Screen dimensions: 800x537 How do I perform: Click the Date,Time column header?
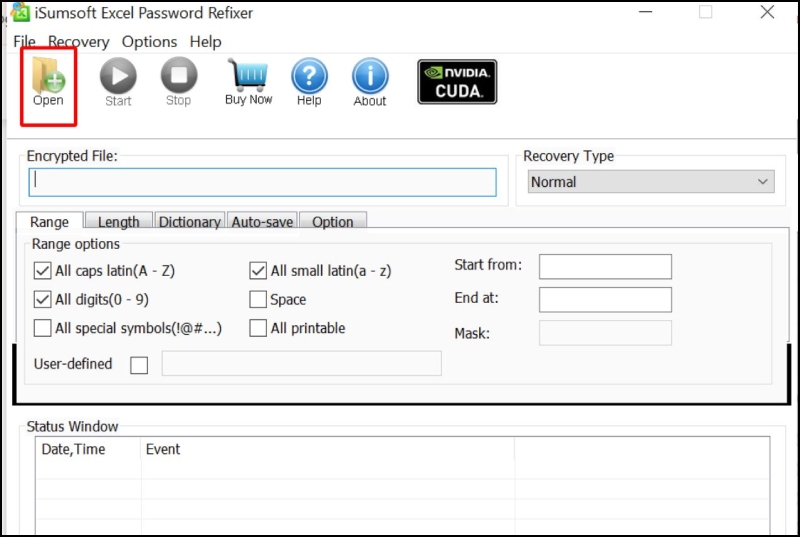pyautogui.click(x=88, y=449)
